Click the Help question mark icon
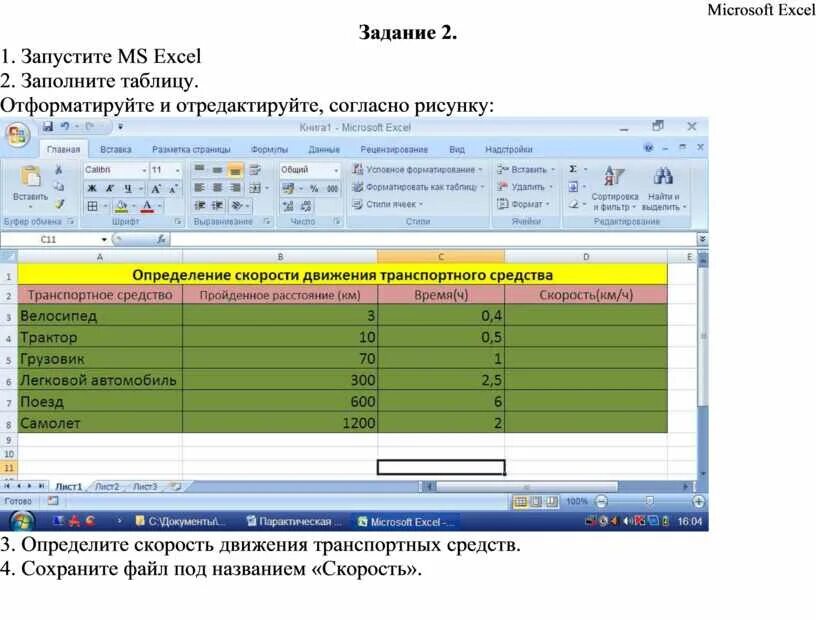This screenshot has width=816, height=620. 648,148
